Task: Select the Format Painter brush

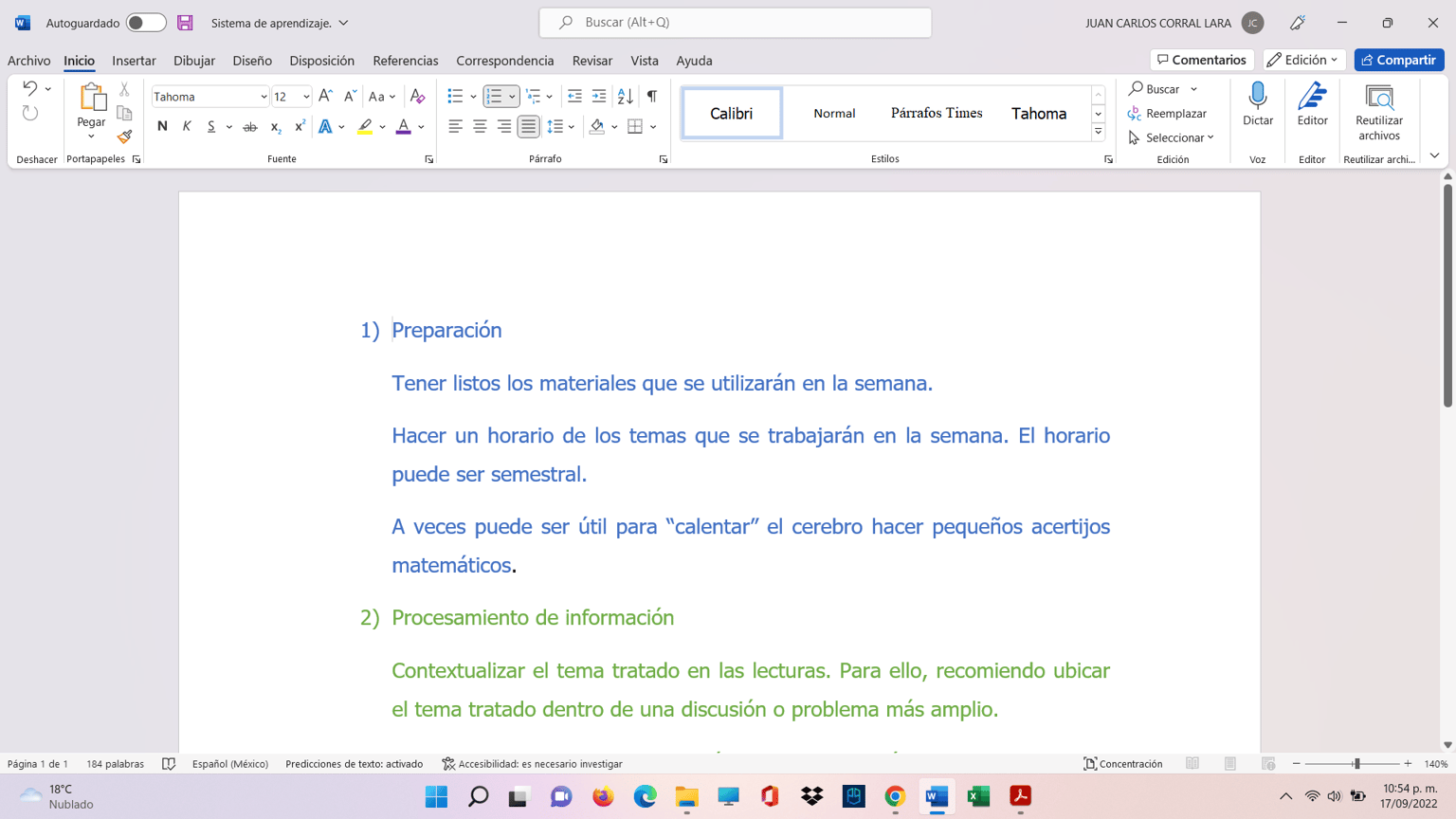Action: coord(124,136)
